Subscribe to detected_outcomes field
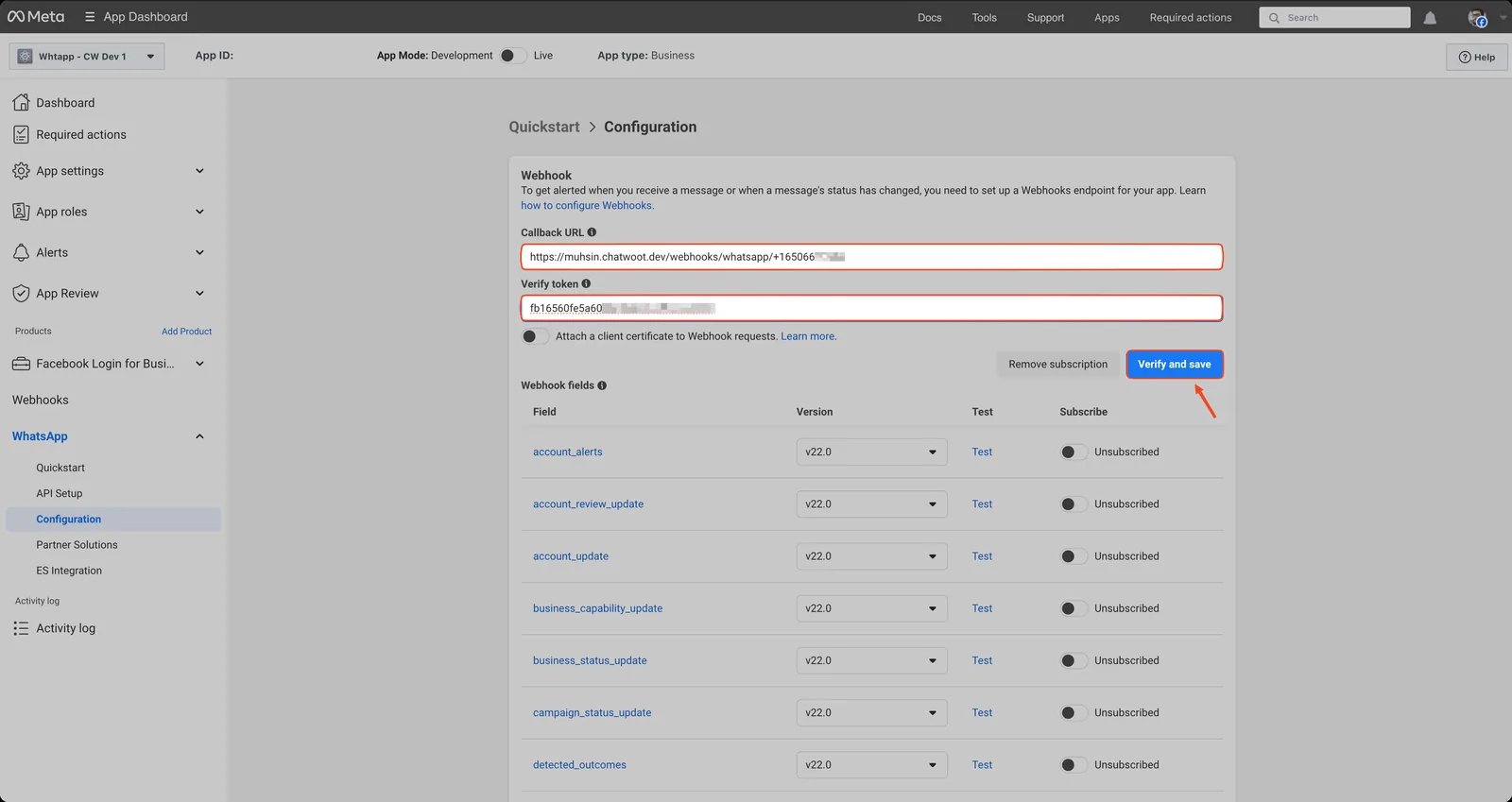This screenshot has height=802, width=1512. pyautogui.click(x=1074, y=765)
